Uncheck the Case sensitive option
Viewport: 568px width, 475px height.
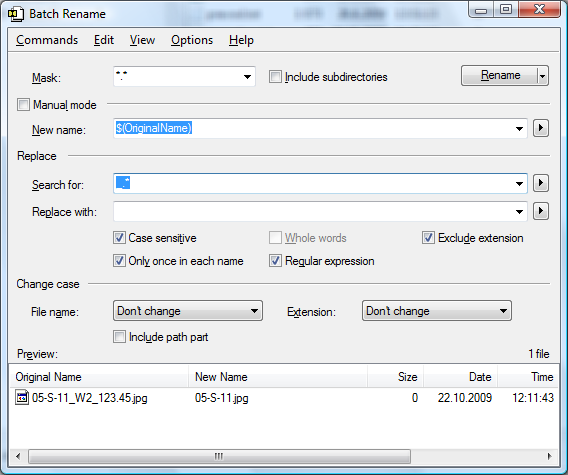pos(119,238)
